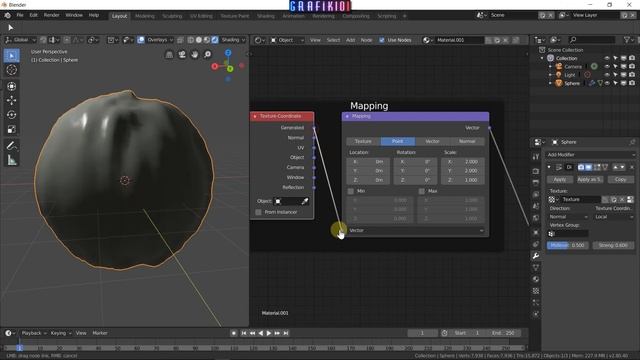Image resolution: width=640 pixels, height=360 pixels.
Task: Click the pan view hand icon
Action: 195,55
